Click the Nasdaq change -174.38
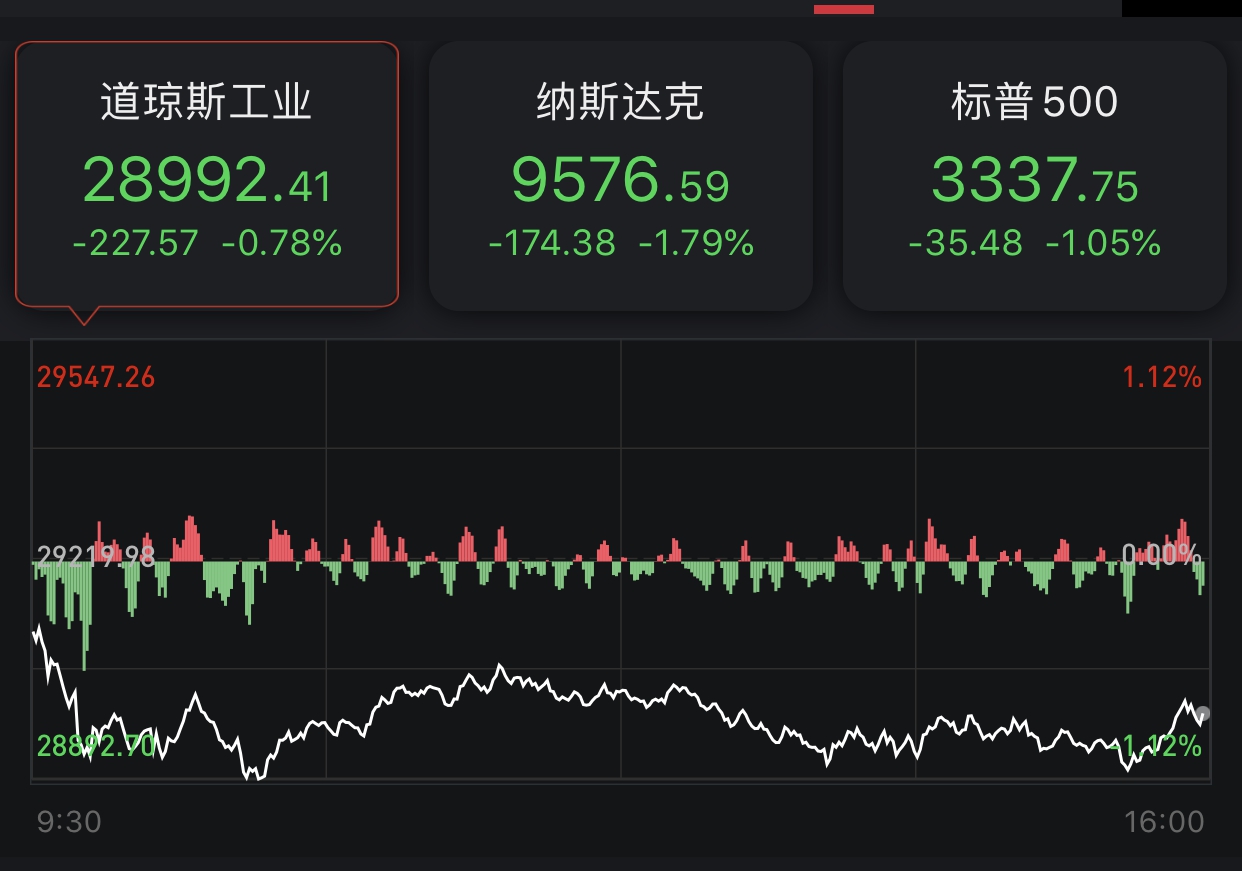Screen dimensions: 1242x871 [x=552, y=243]
